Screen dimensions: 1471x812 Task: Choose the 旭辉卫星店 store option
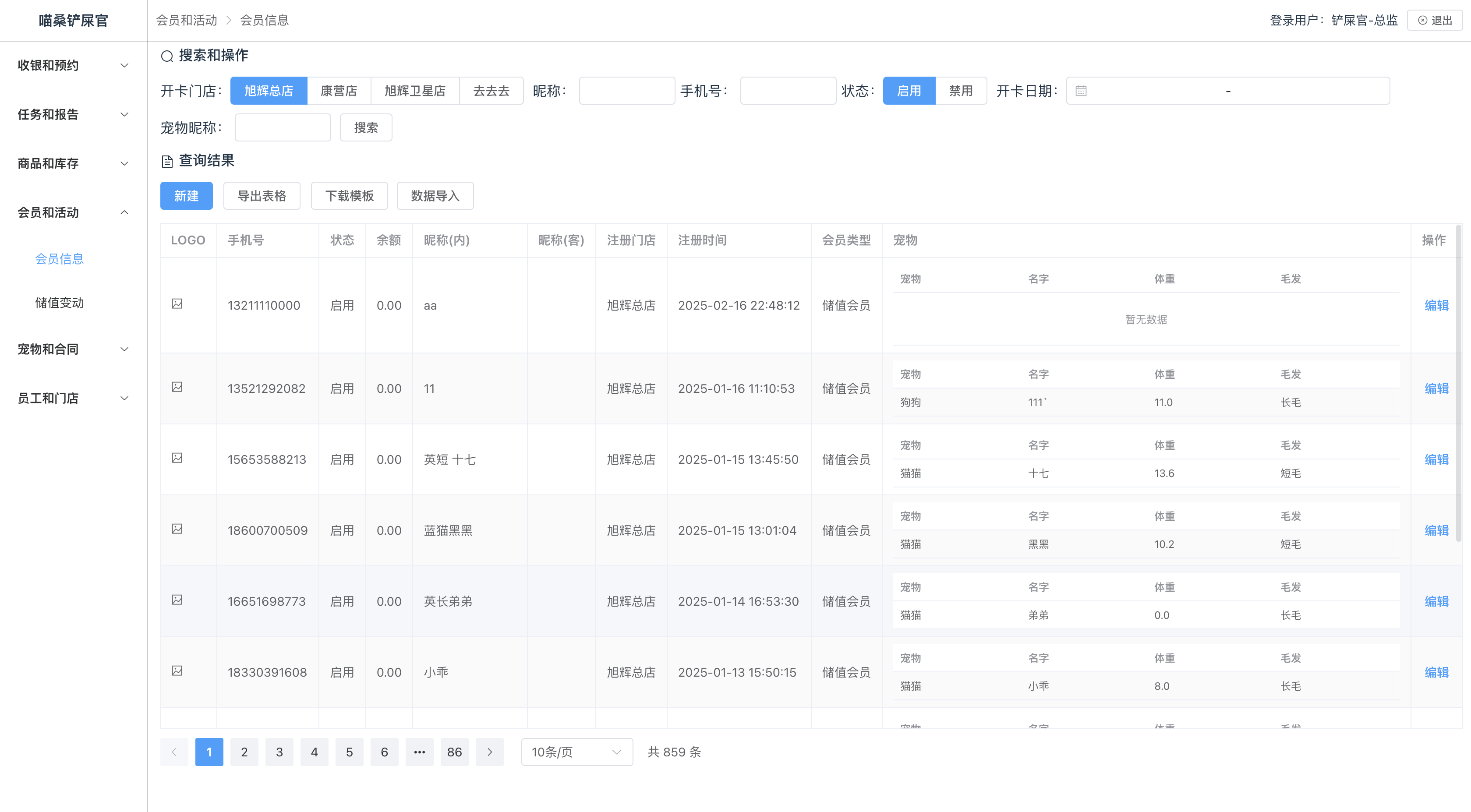[x=414, y=91]
